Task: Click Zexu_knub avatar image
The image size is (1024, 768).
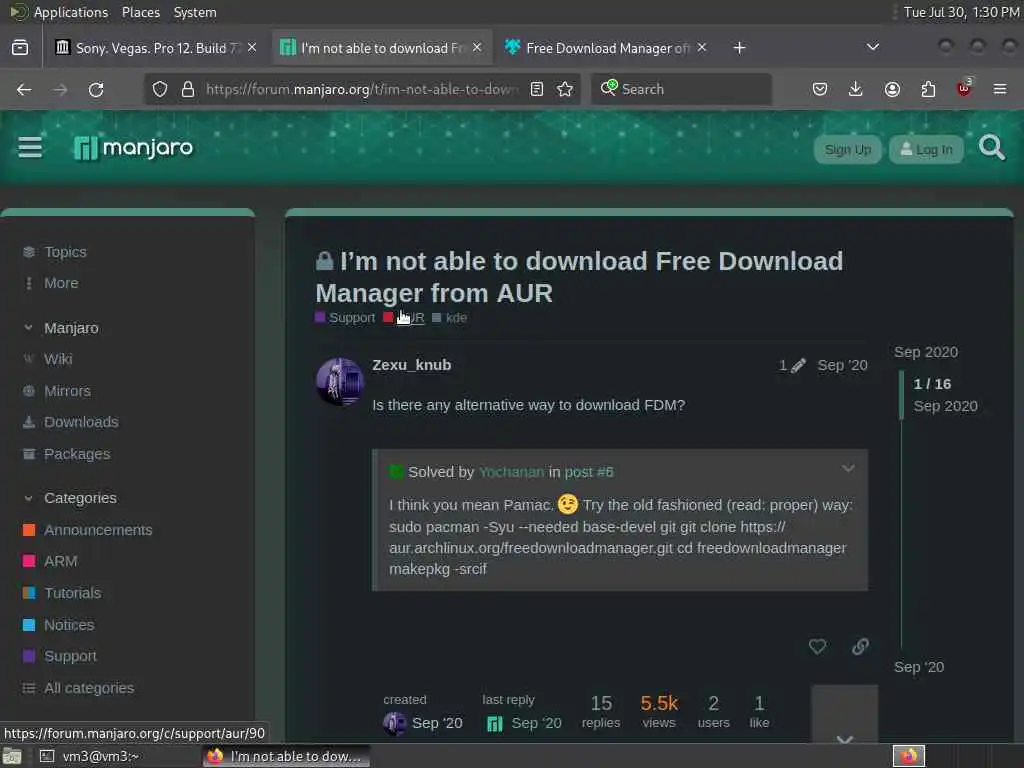Action: (340, 381)
